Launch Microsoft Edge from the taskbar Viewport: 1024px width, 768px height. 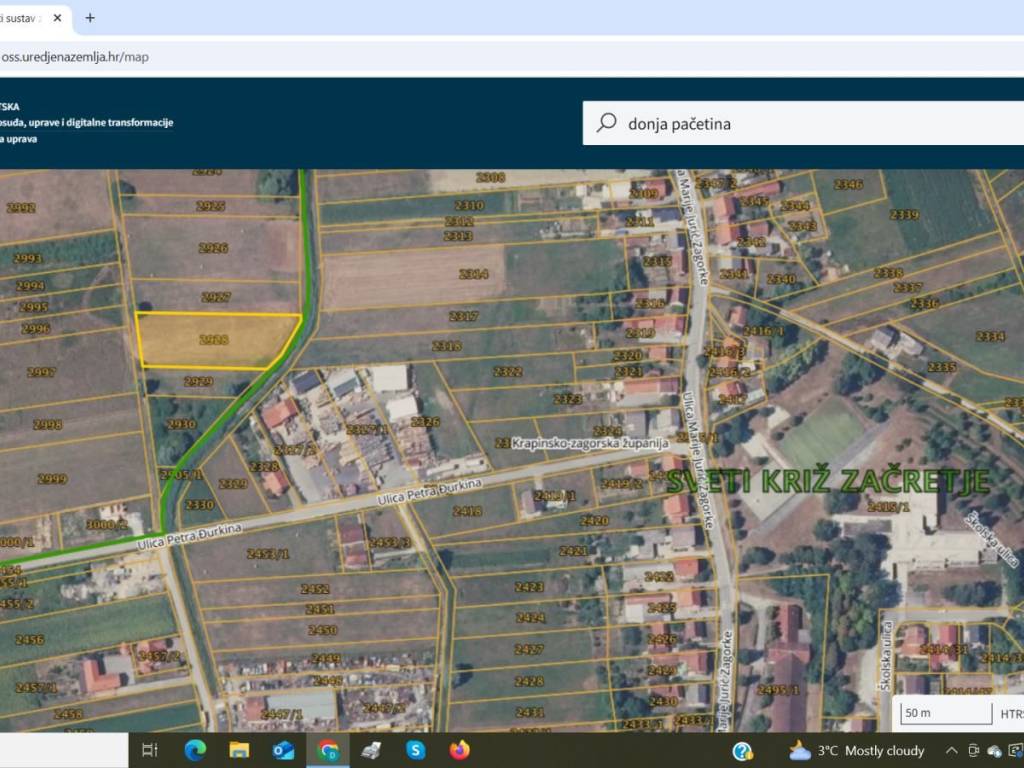195,750
